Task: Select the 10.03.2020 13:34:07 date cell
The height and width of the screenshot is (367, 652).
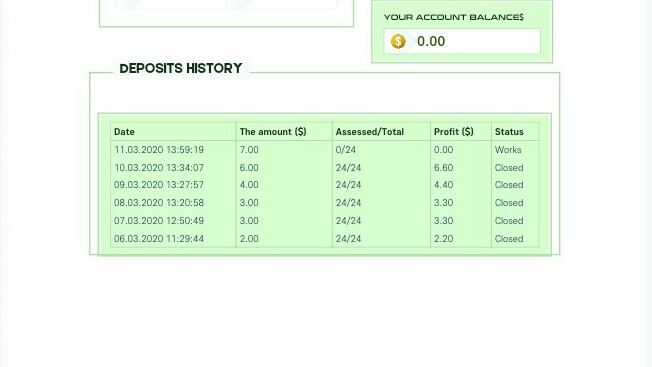Action: click(159, 167)
